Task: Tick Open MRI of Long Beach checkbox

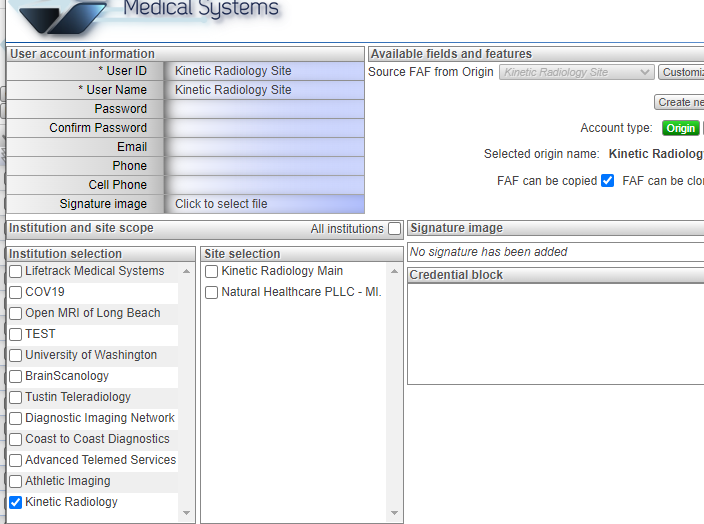Action: pyautogui.click(x=16, y=313)
